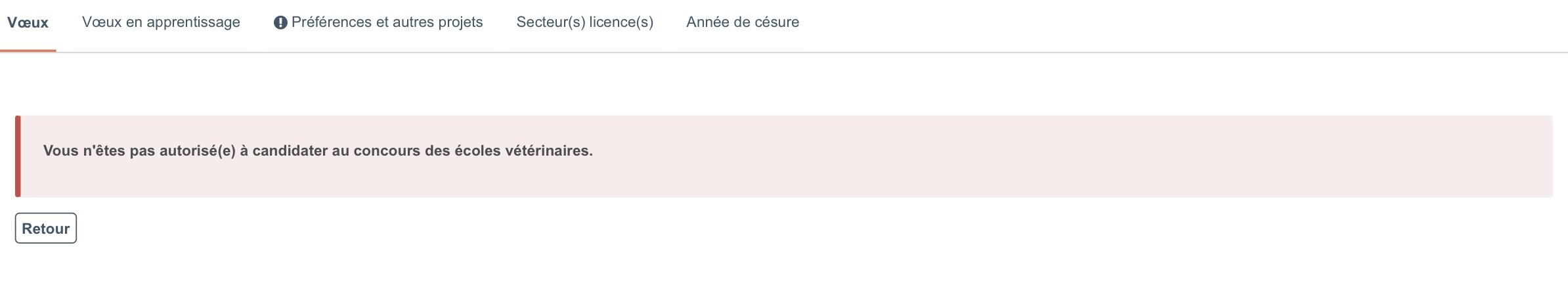Click the orange underline of the active Vœux tab
This screenshot has width=1568, height=304.
28,51
